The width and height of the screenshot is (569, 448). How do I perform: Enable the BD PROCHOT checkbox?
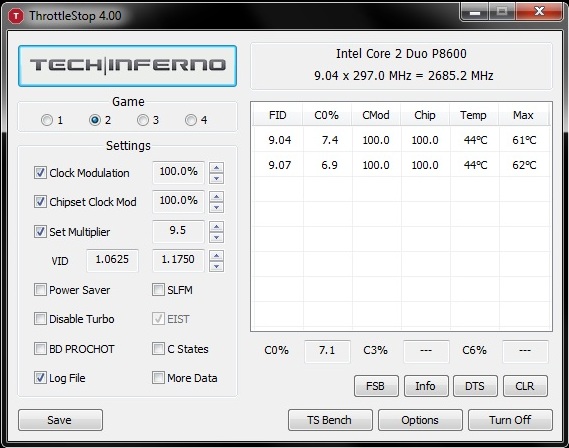[40, 349]
